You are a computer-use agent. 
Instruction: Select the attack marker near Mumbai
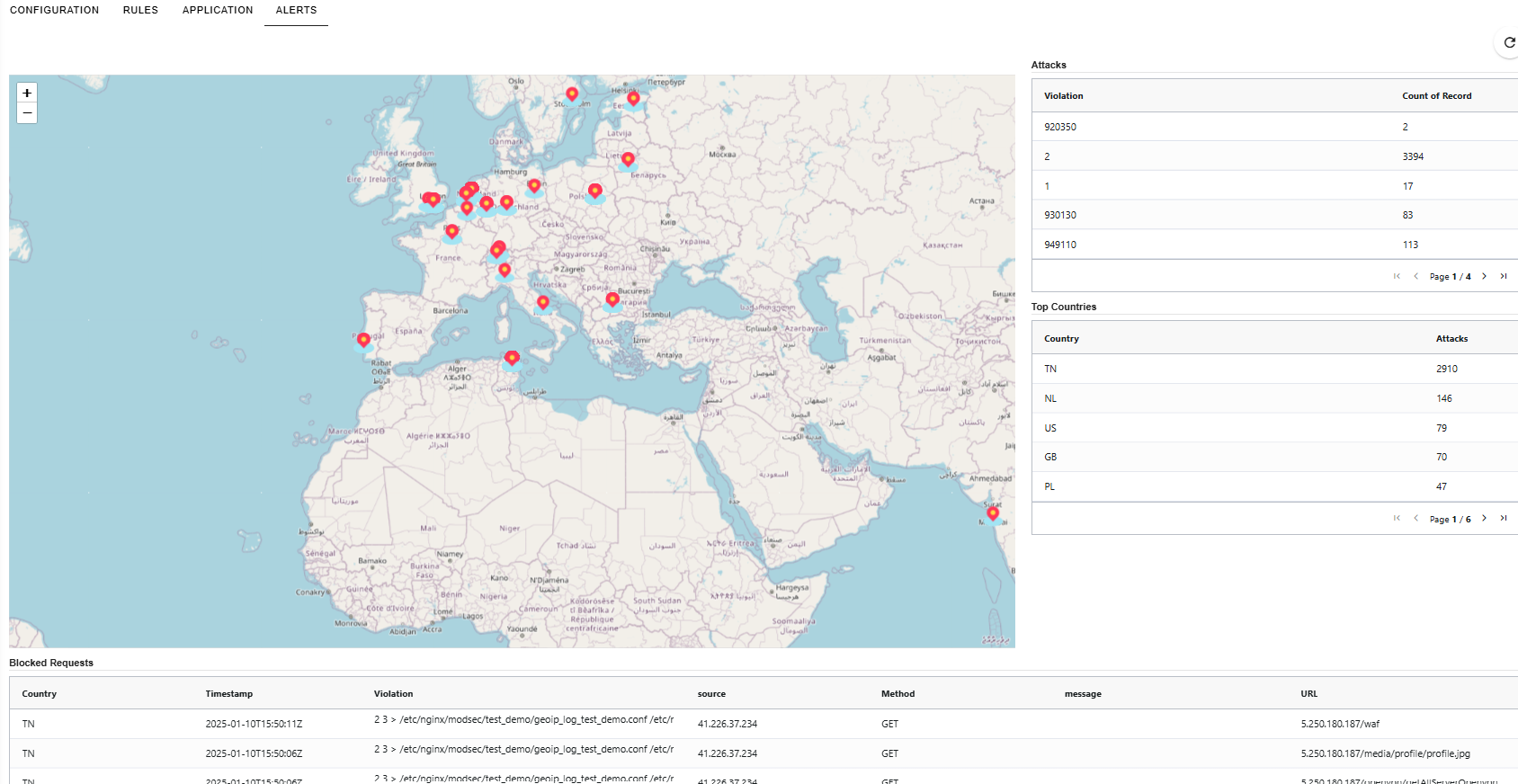point(993,514)
